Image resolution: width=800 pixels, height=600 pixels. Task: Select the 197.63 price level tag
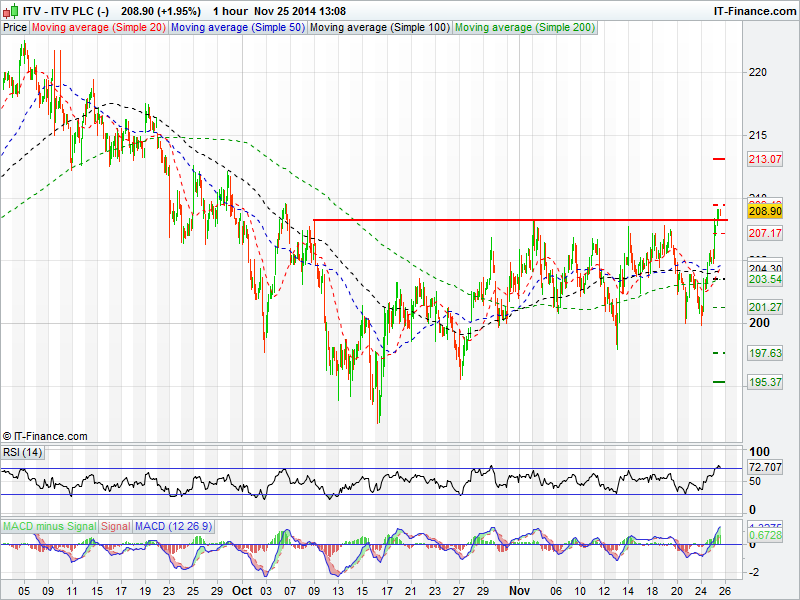[764, 354]
